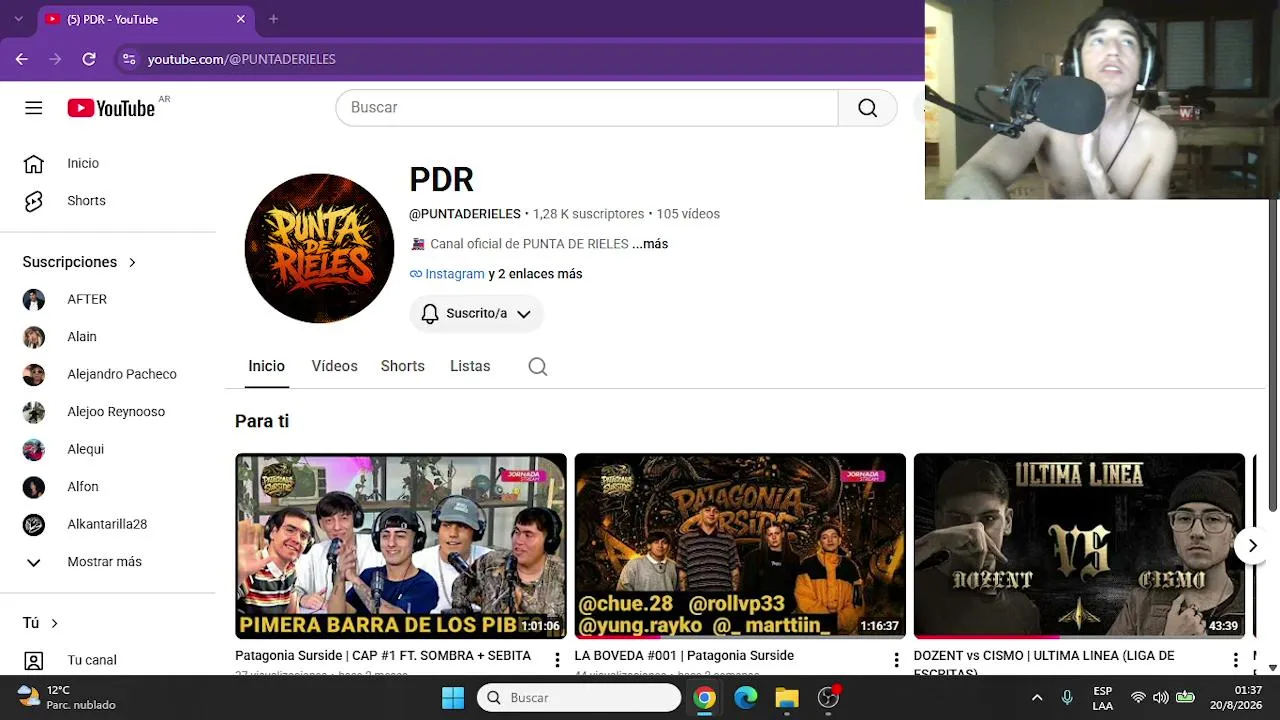The image size is (1280, 720).
Task: Go back in the browser
Action: 22,59
